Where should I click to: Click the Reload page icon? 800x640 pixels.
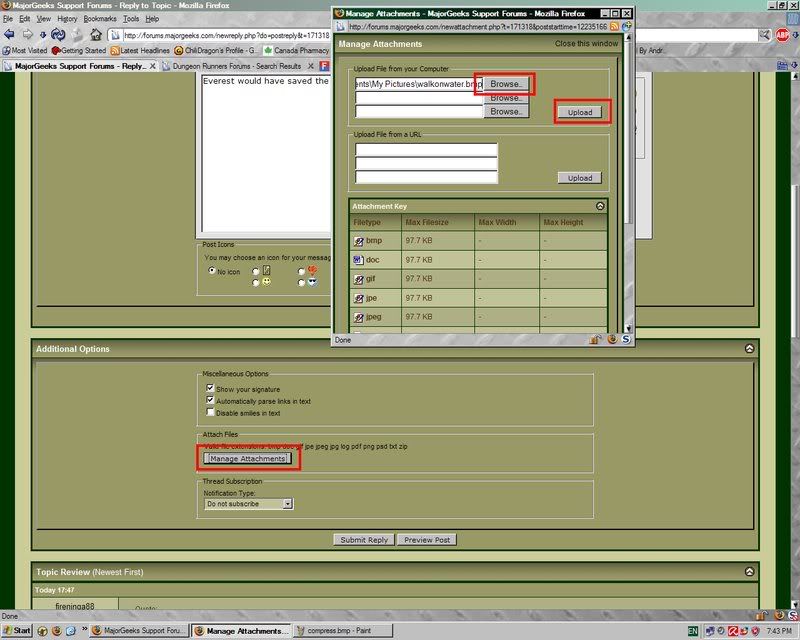click(x=58, y=35)
